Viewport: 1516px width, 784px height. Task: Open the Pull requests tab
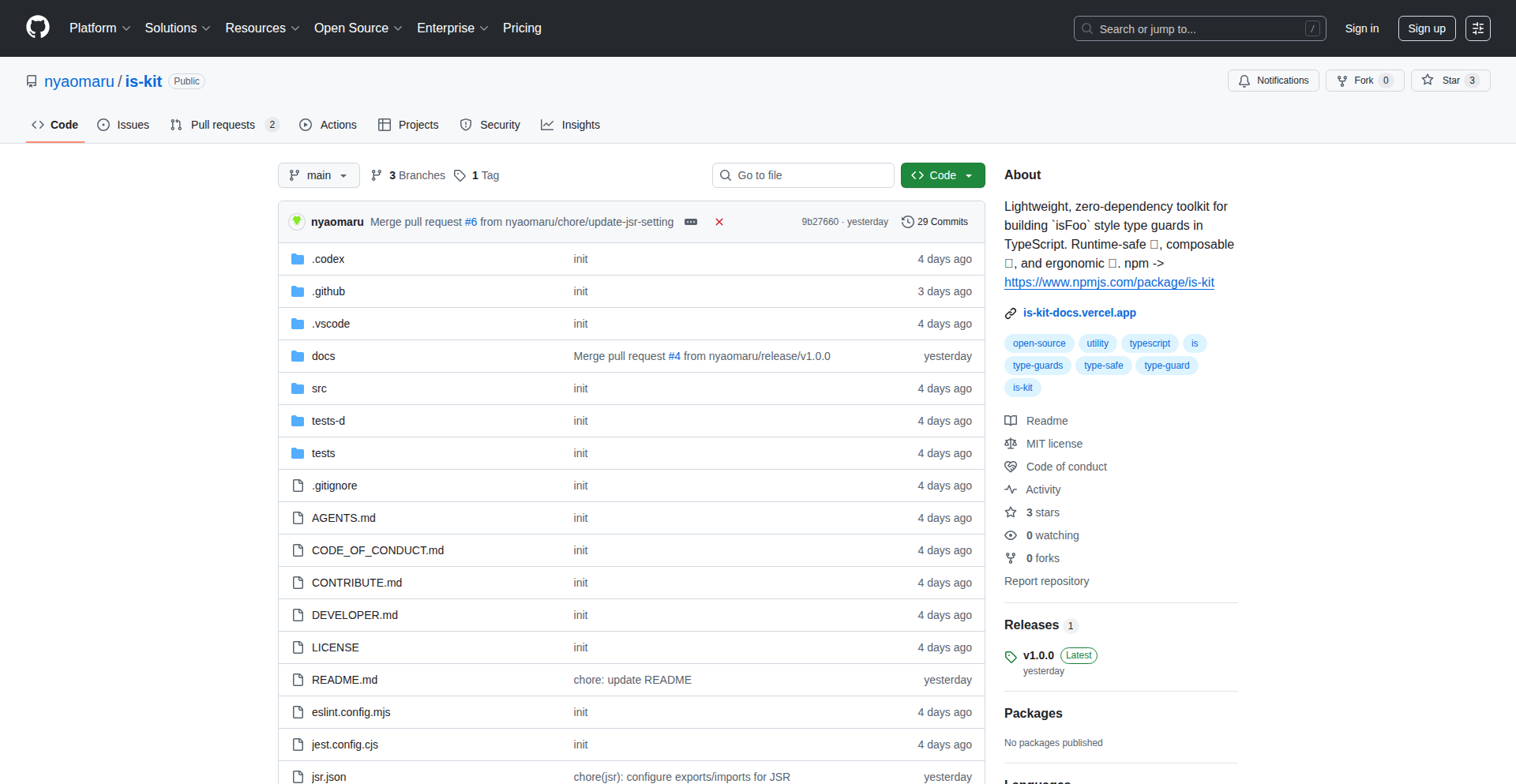tap(223, 125)
